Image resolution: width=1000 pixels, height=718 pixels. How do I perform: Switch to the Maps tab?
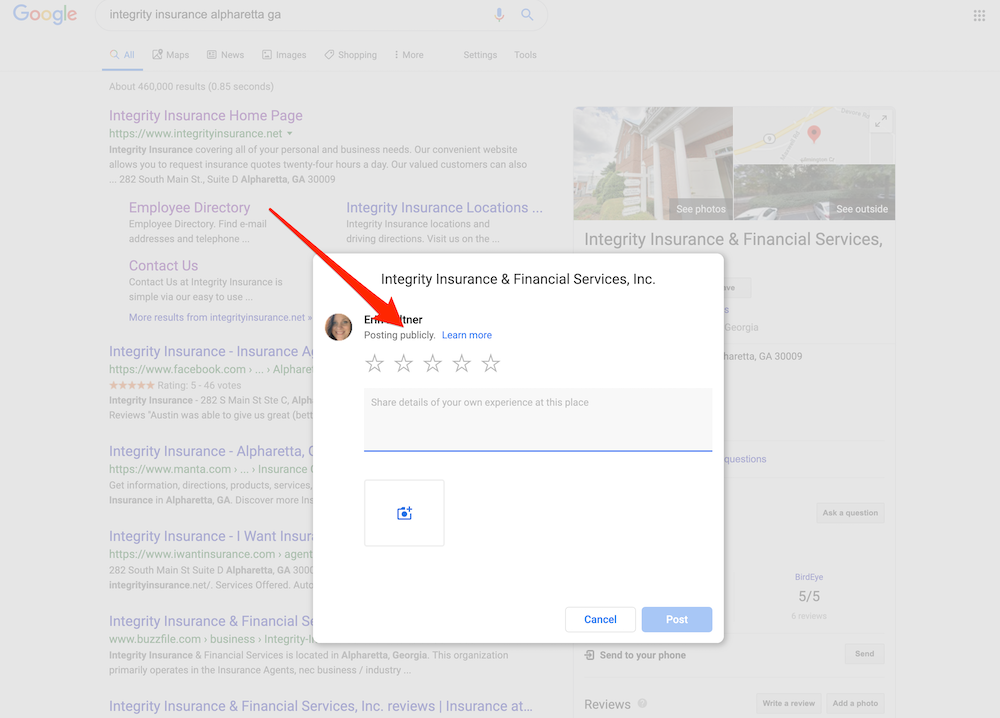(x=170, y=55)
